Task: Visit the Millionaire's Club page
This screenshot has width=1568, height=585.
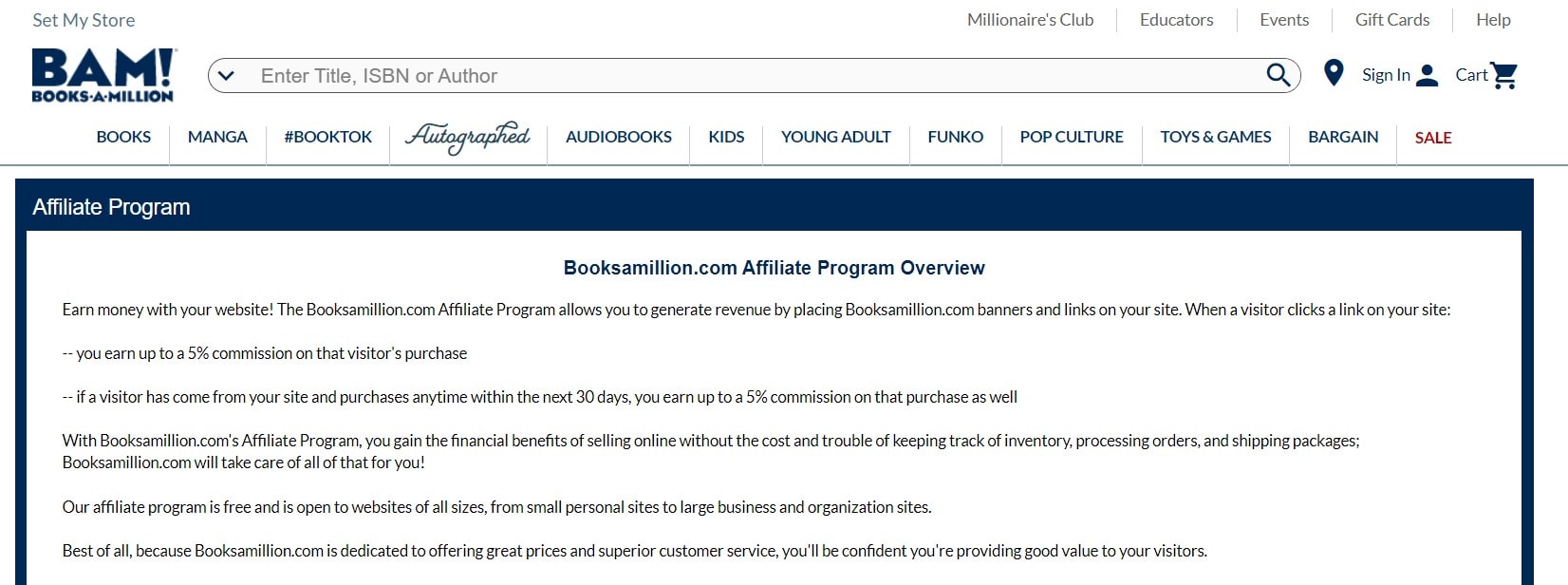Action: point(1030,20)
